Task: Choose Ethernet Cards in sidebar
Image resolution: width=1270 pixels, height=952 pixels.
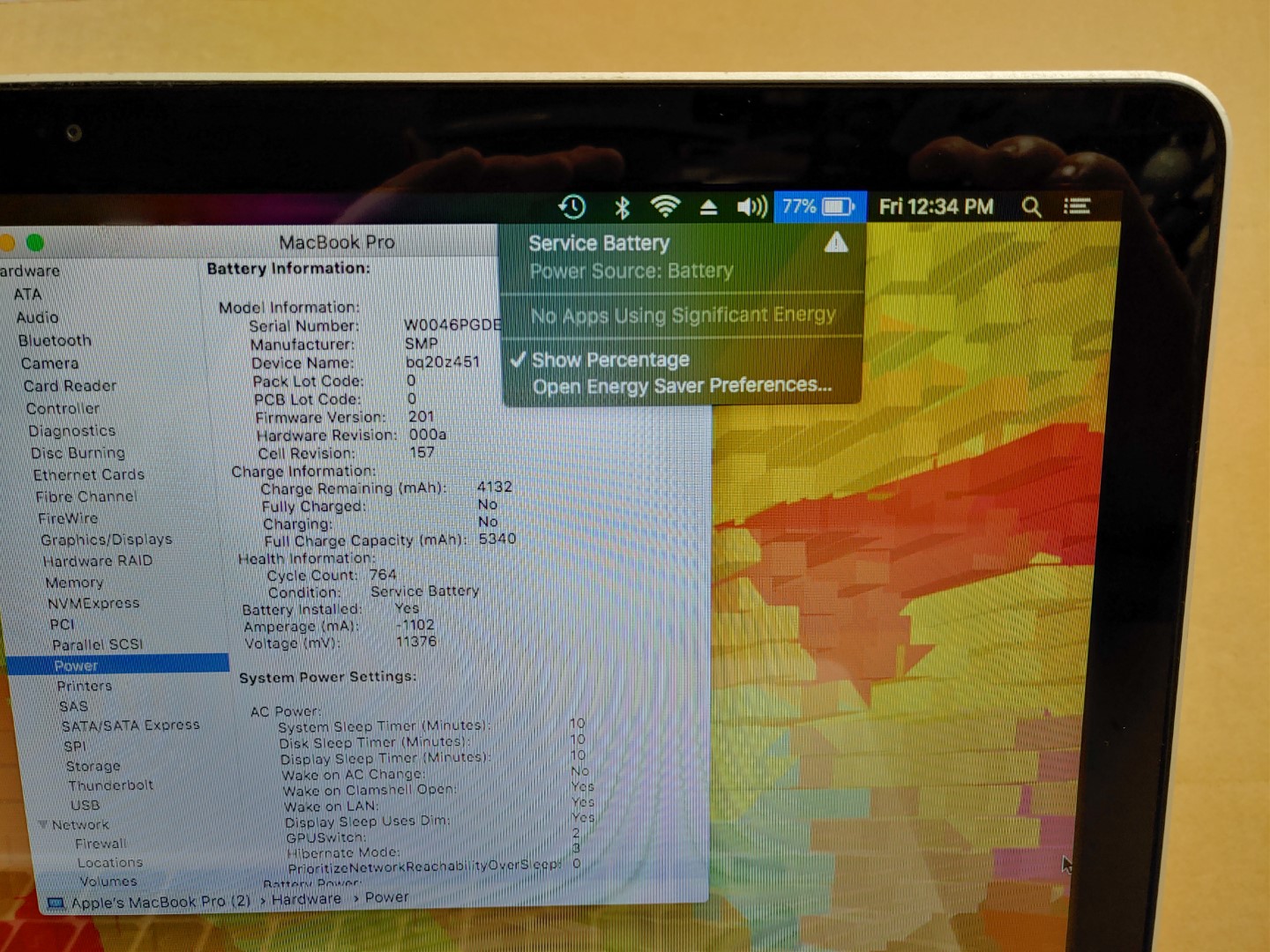Action: click(x=88, y=474)
